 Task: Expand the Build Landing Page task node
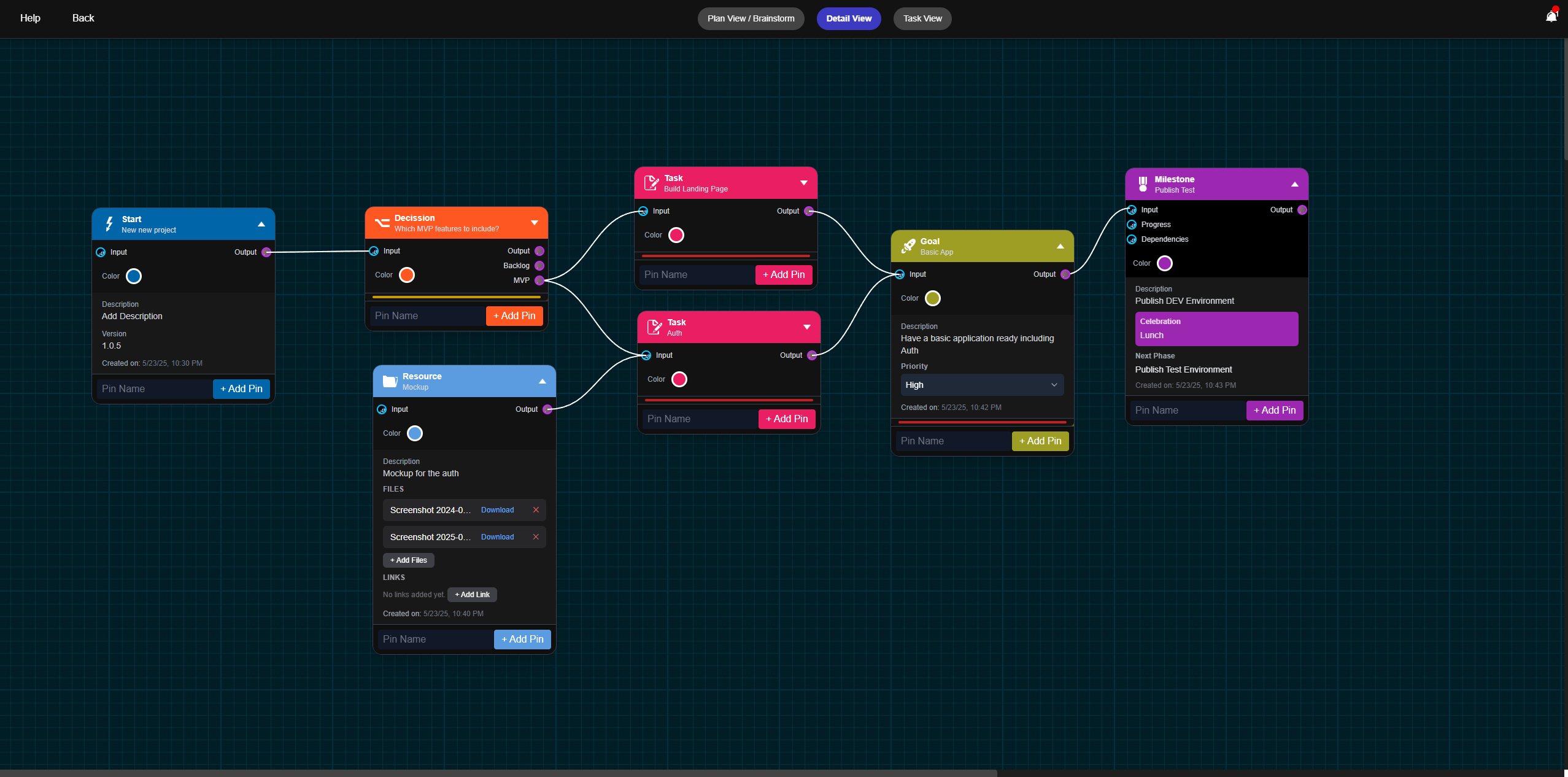[x=803, y=183]
